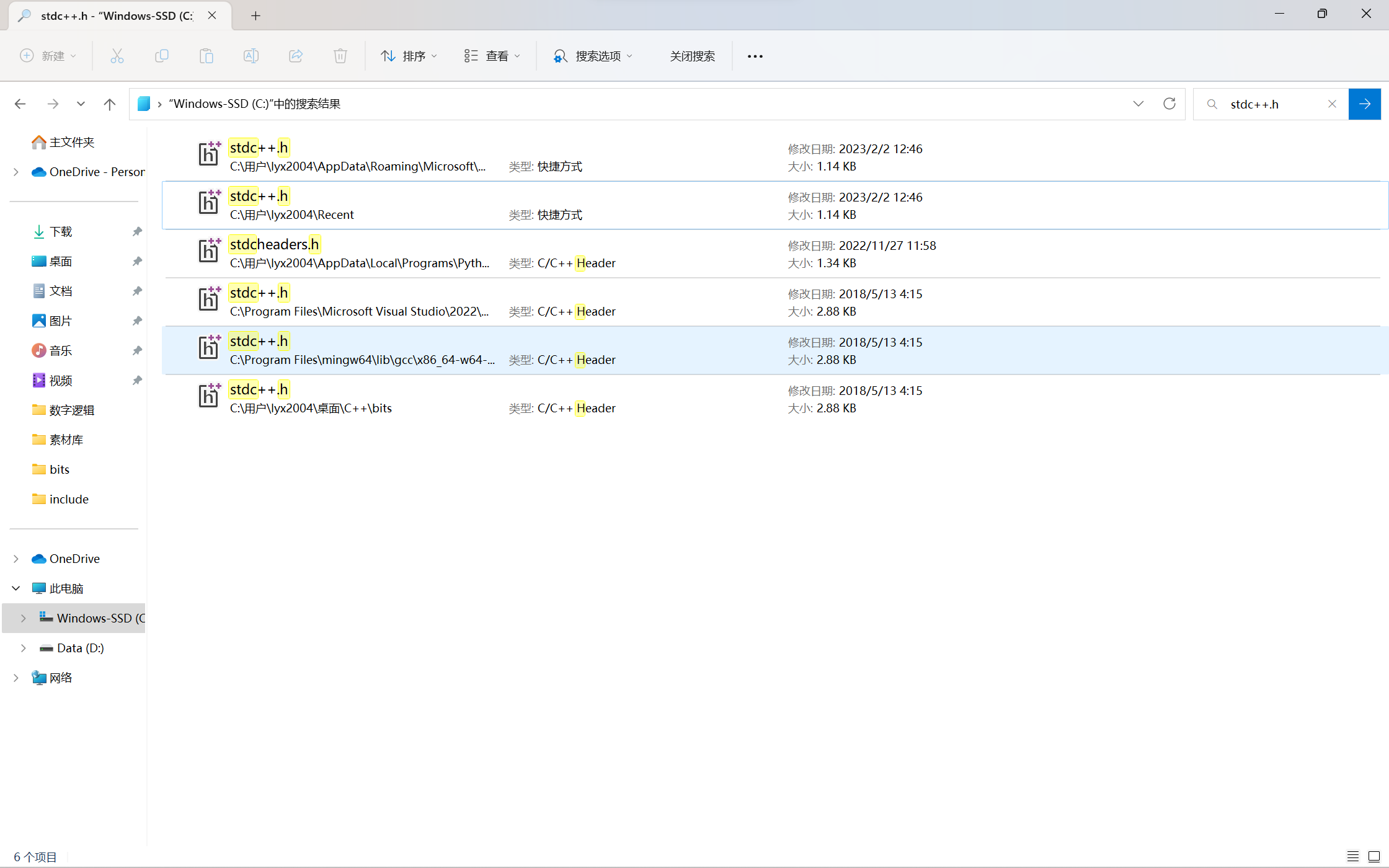Screen dimensions: 1389x868
Task: Click the file icon of stdcheaders.h
Action: pyautogui.click(x=209, y=250)
